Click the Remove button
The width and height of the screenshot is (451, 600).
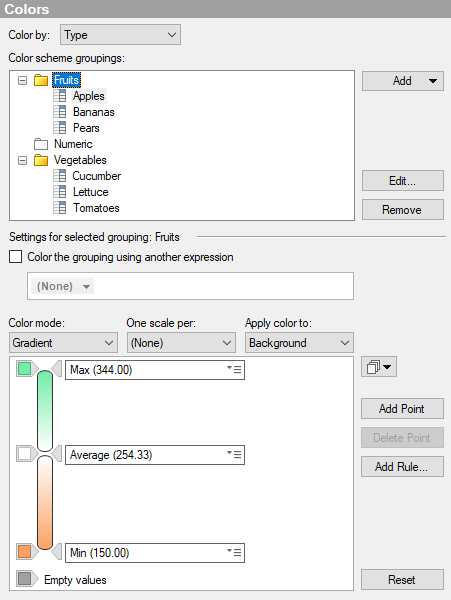pos(403,210)
